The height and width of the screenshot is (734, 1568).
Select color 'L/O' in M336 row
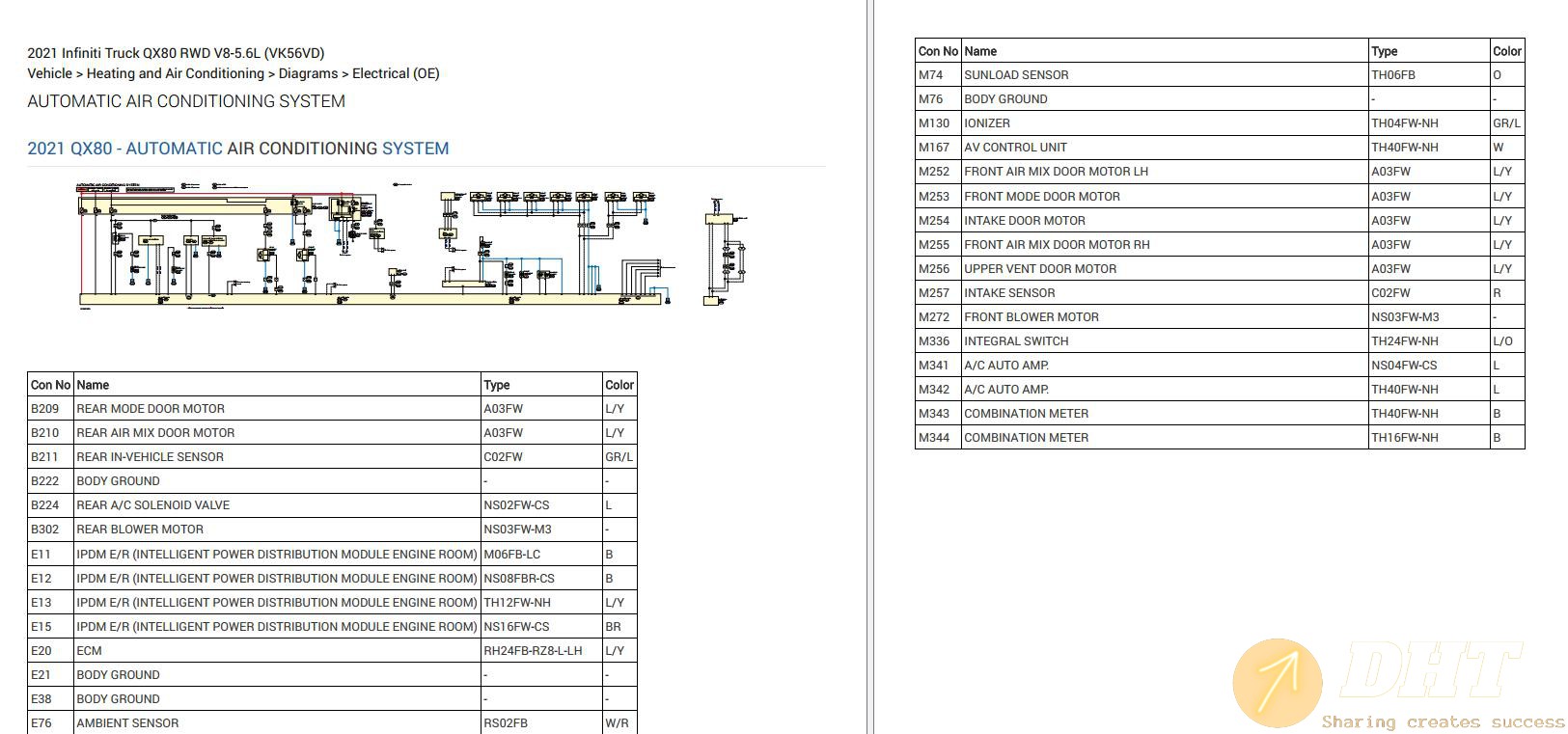[x=1507, y=340]
